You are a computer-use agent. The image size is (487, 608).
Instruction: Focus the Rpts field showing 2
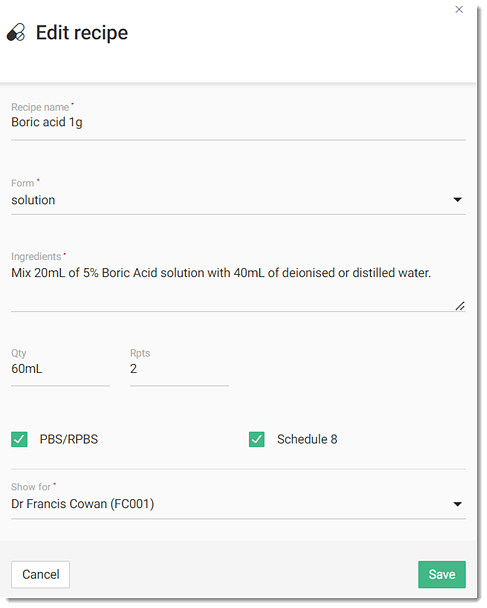pyautogui.click(x=179, y=369)
